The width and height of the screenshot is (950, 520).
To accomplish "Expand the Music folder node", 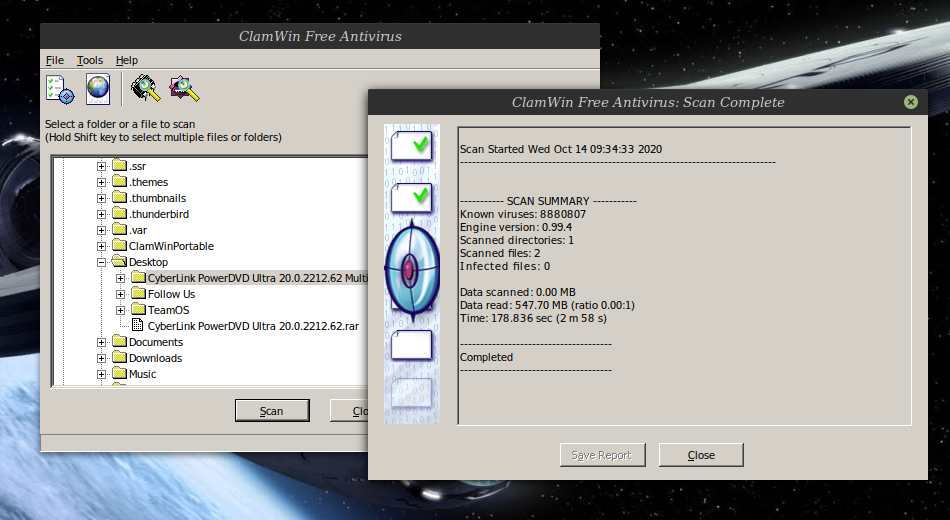I will (x=101, y=374).
